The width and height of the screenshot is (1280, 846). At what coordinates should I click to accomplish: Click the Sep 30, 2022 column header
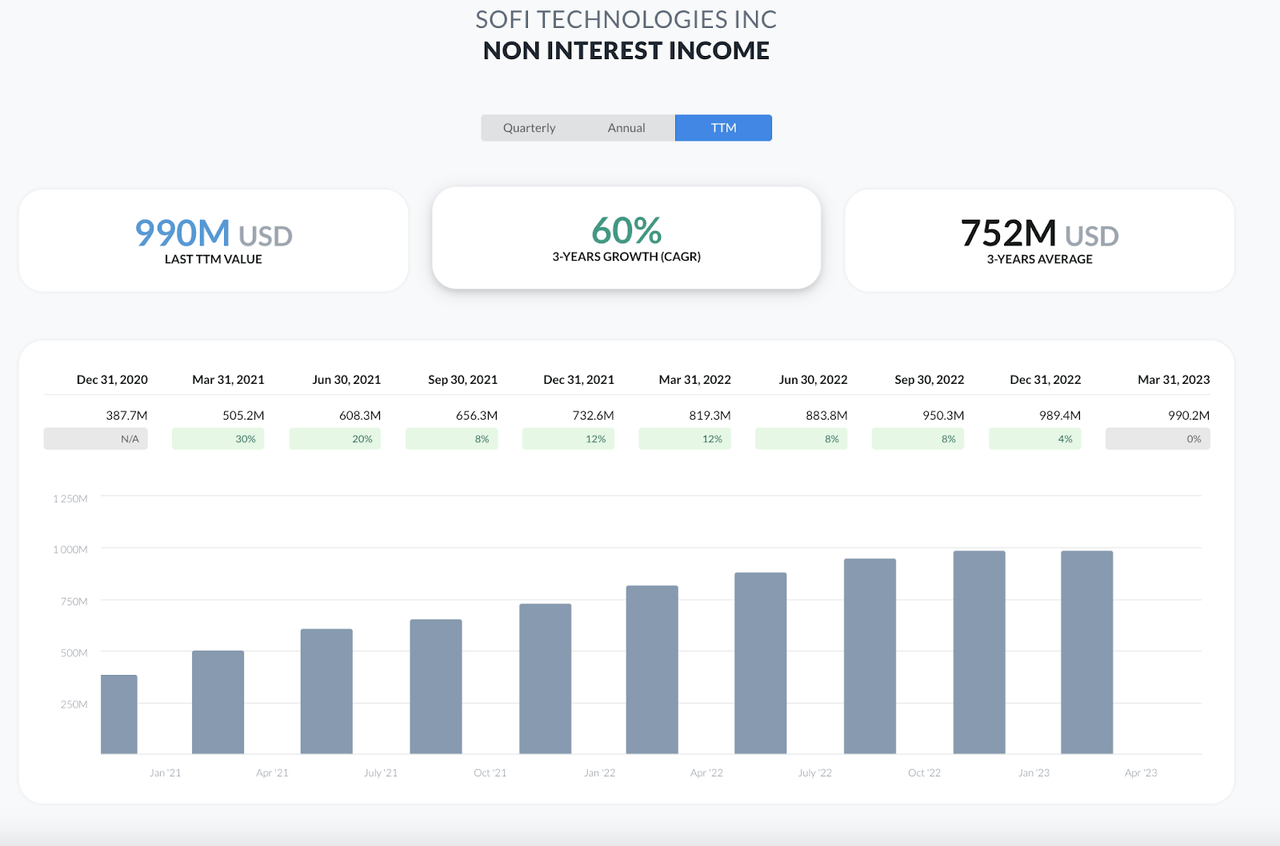click(929, 380)
